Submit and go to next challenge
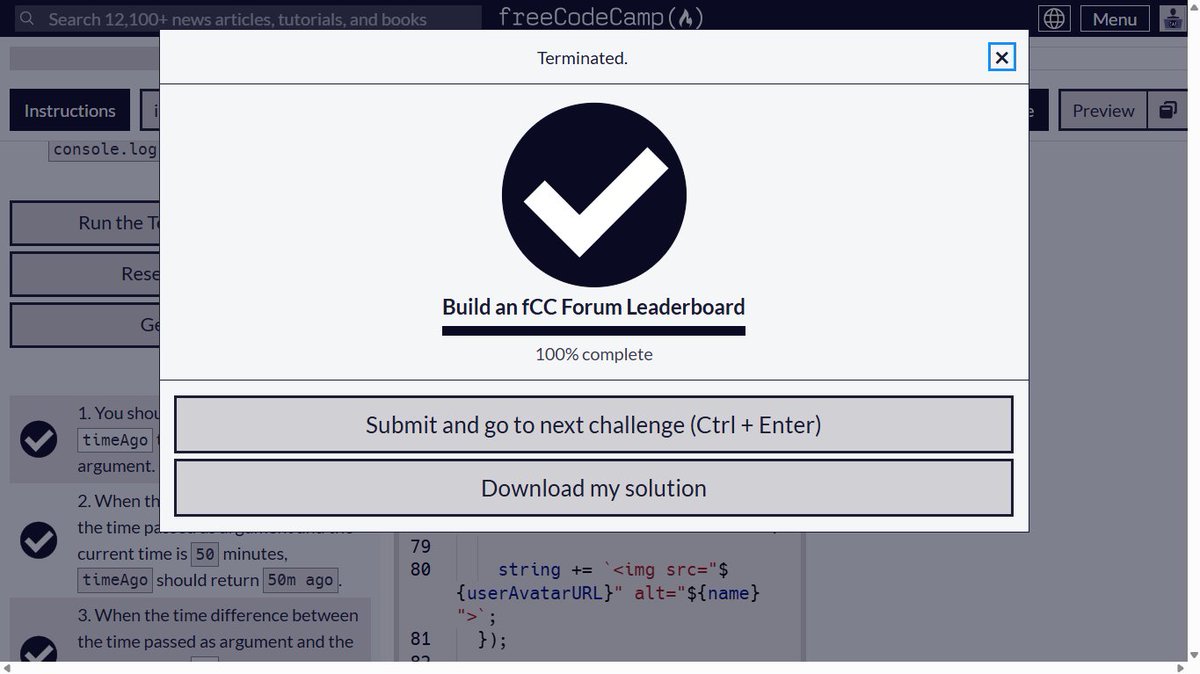The width and height of the screenshot is (1200, 674). click(594, 425)
